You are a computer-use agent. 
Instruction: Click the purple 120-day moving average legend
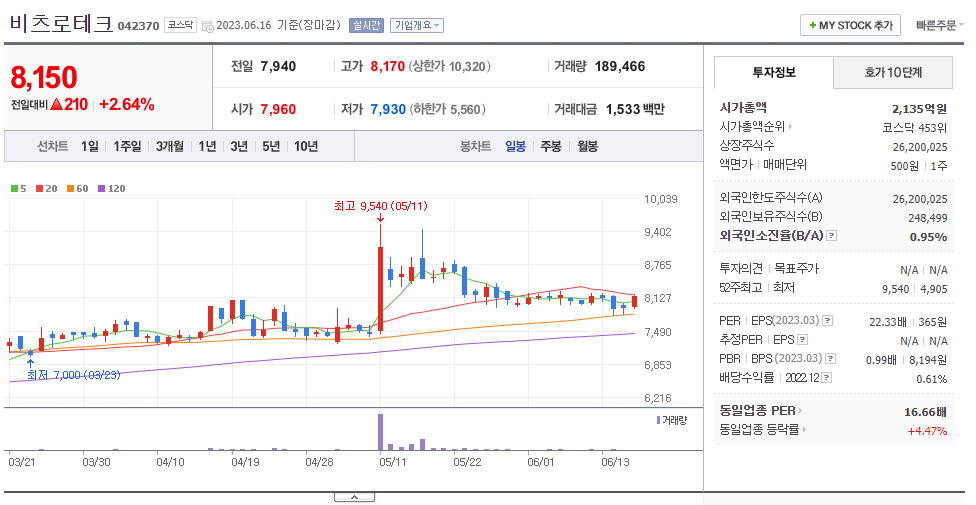(x=111, y=189)
